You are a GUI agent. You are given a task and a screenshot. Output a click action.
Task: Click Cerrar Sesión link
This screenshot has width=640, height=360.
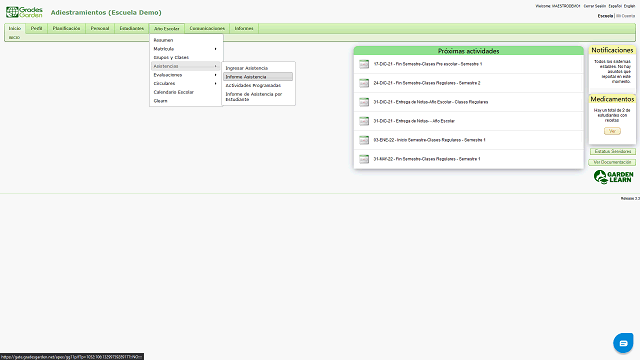(x=594, y=6)
